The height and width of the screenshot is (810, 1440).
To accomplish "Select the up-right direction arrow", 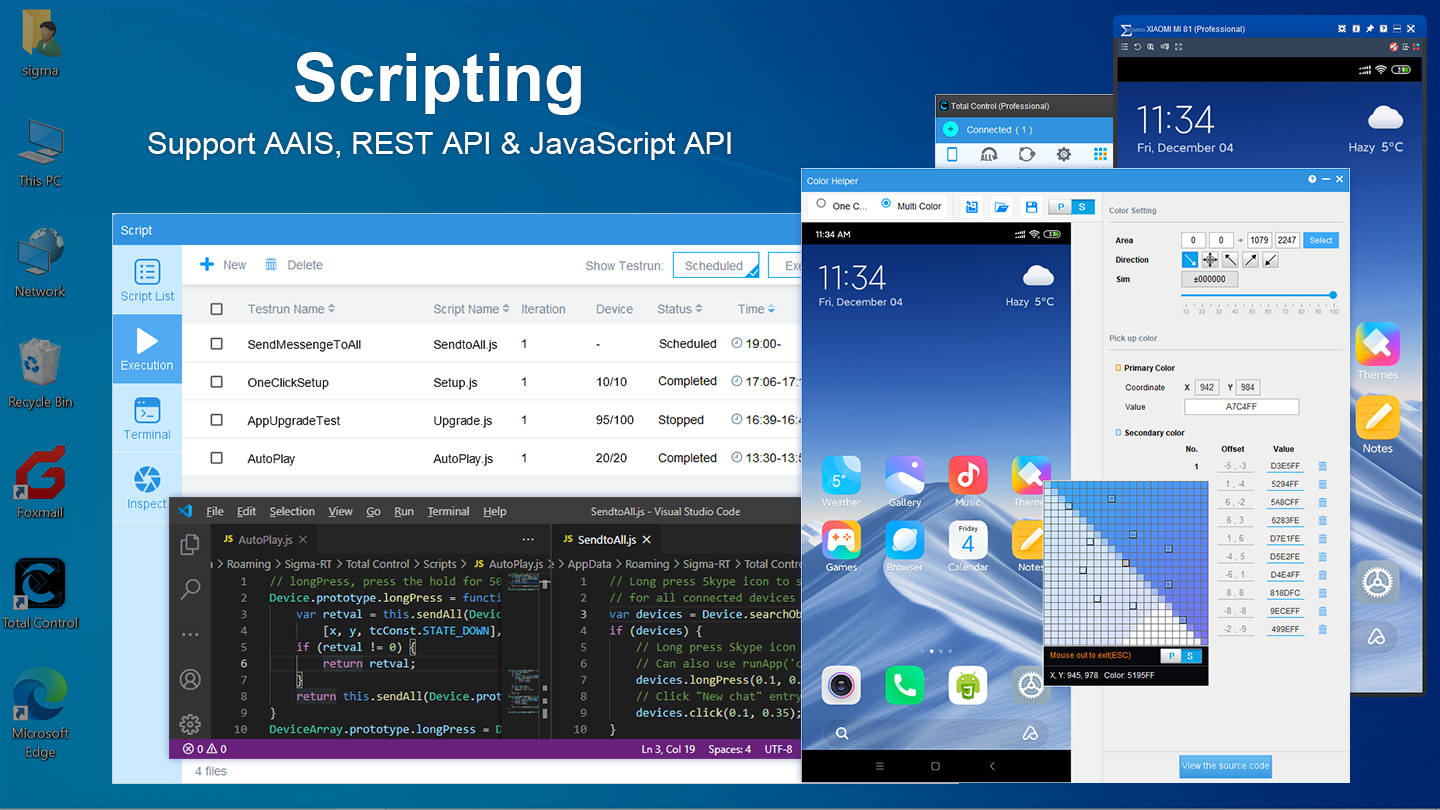I will (1250, 260).
